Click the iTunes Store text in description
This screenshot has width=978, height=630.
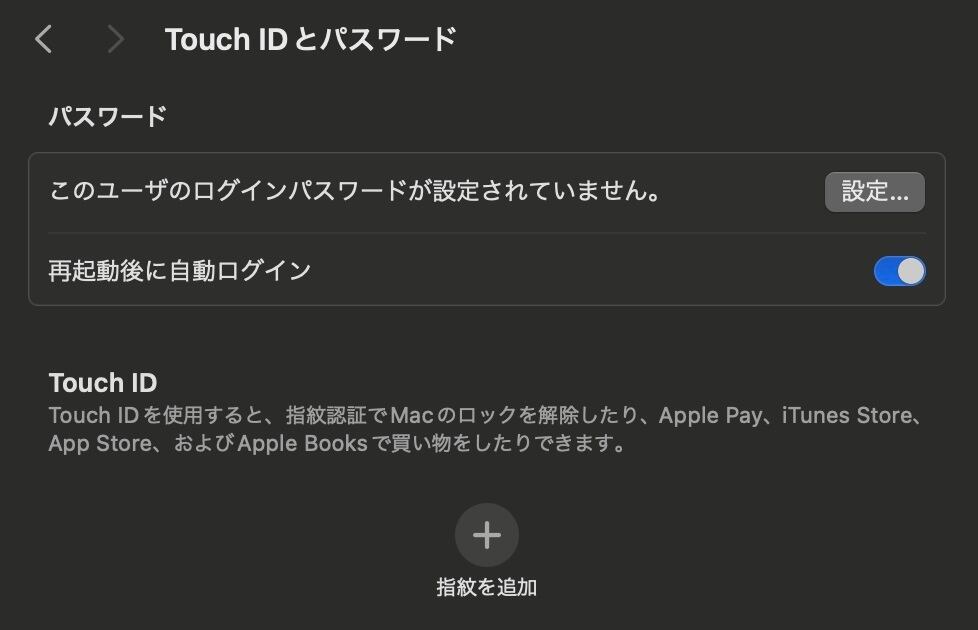(x=846, y=415)
